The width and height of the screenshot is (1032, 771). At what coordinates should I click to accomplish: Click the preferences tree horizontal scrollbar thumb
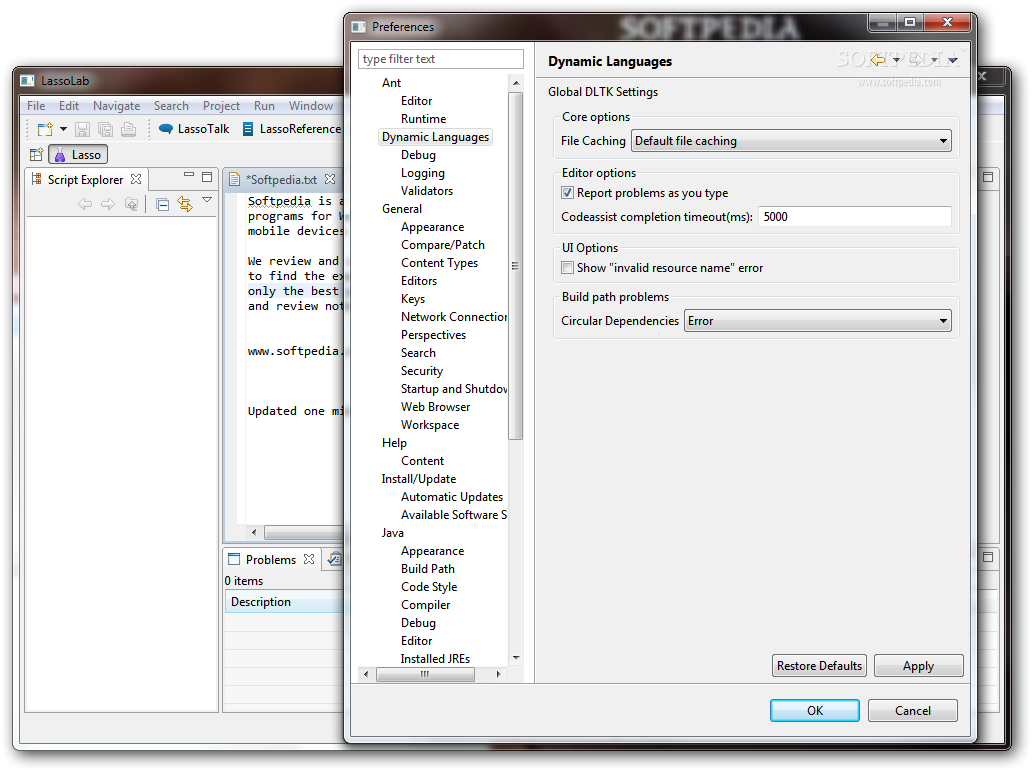(x=425, y=674)
